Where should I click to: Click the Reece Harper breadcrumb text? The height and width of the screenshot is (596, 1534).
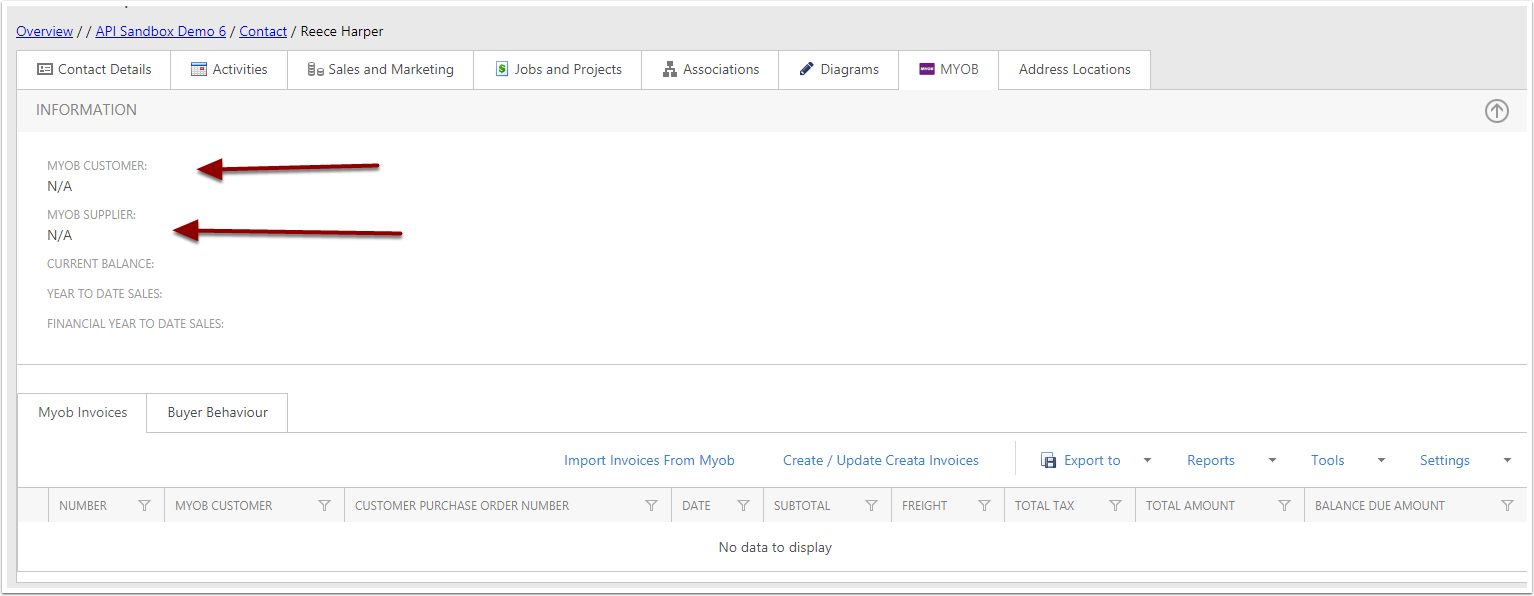tap(342, 31)
